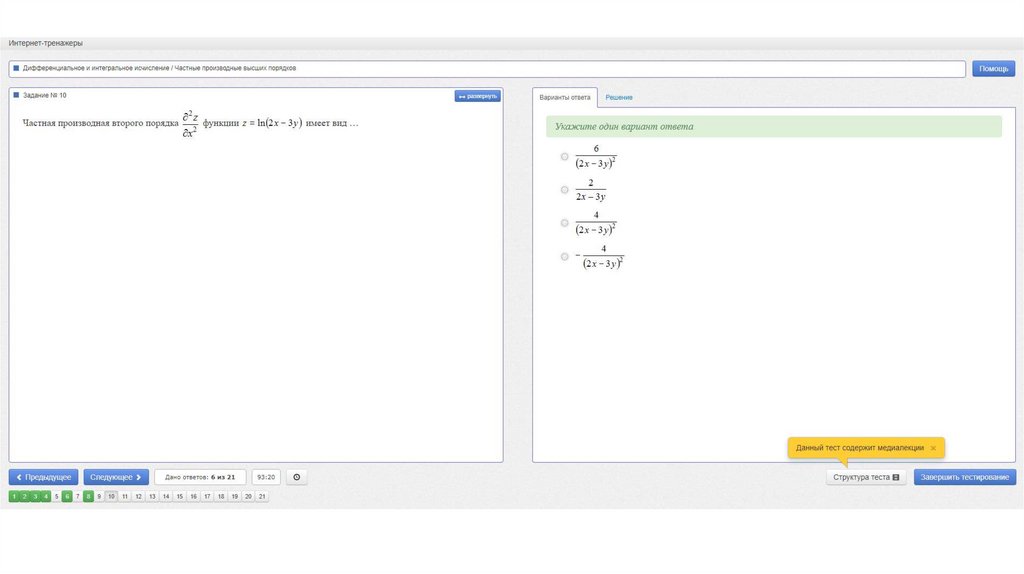Close the yellow medialecture notification
The height and width of the screenshot is (574, 1024).
click(x=933, y=448)
